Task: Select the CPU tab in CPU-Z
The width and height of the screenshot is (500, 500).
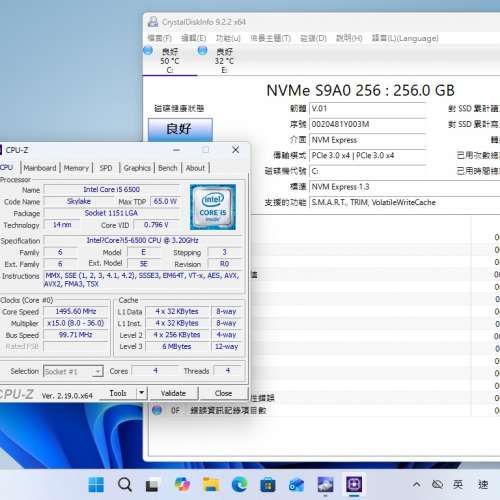Action: tap(7, 167)
